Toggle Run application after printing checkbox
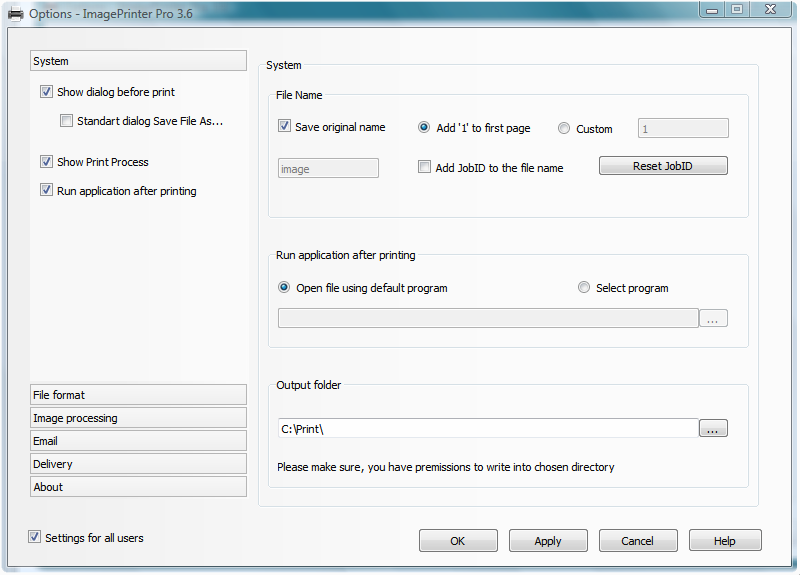Screen dimensions: 800x575 [46, 190]
